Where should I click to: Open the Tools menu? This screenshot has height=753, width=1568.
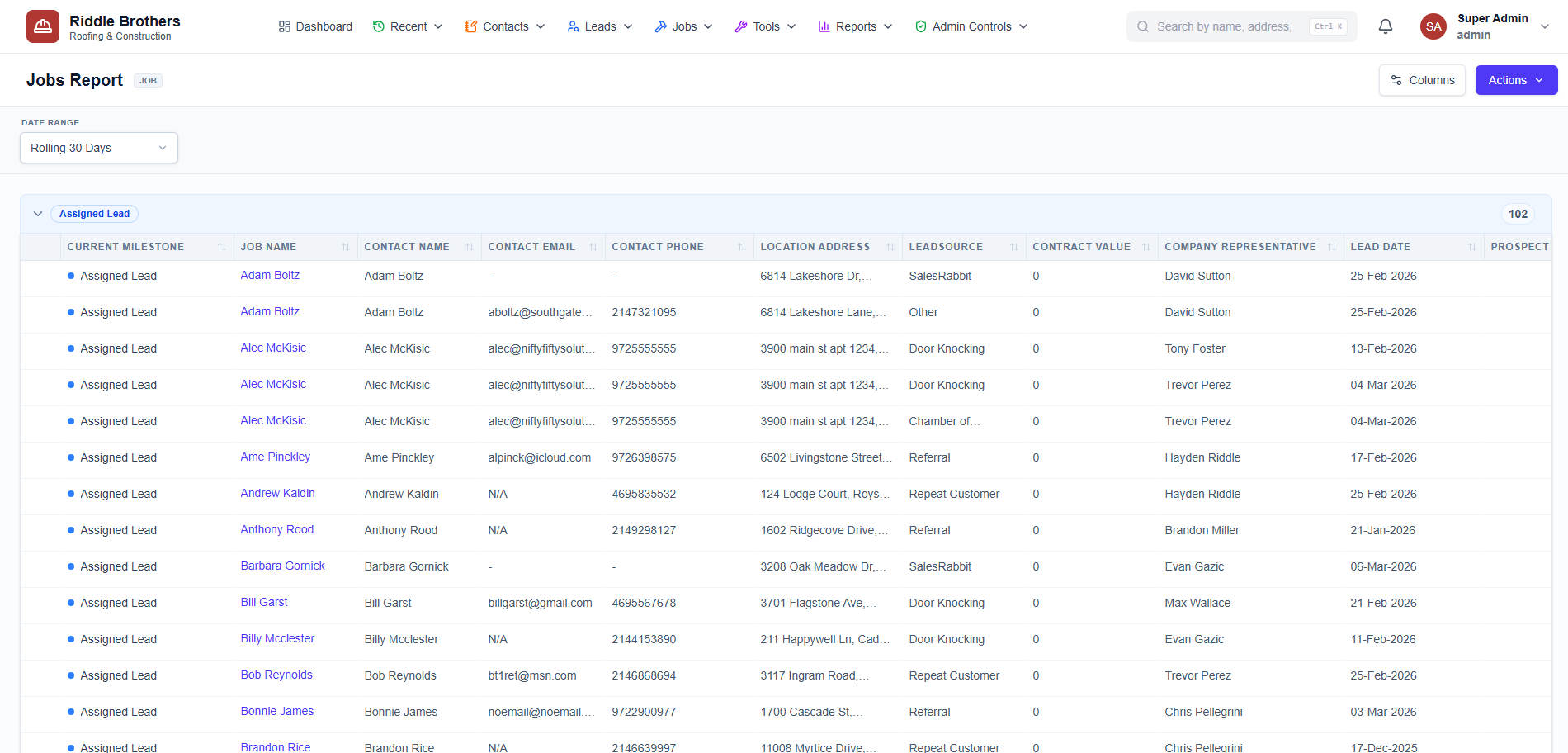[x=764, y=26]
